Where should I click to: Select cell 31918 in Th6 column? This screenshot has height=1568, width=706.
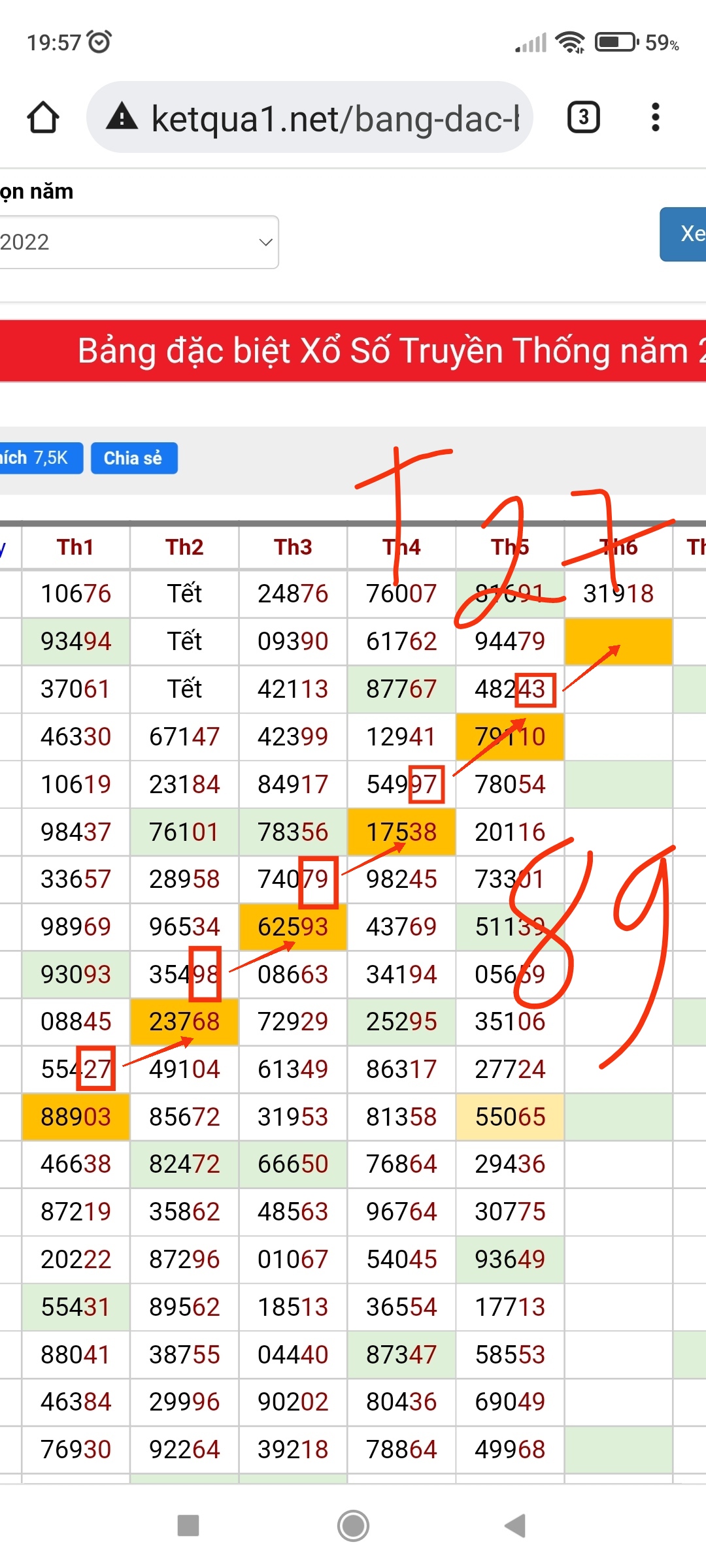tap(618, 594)
